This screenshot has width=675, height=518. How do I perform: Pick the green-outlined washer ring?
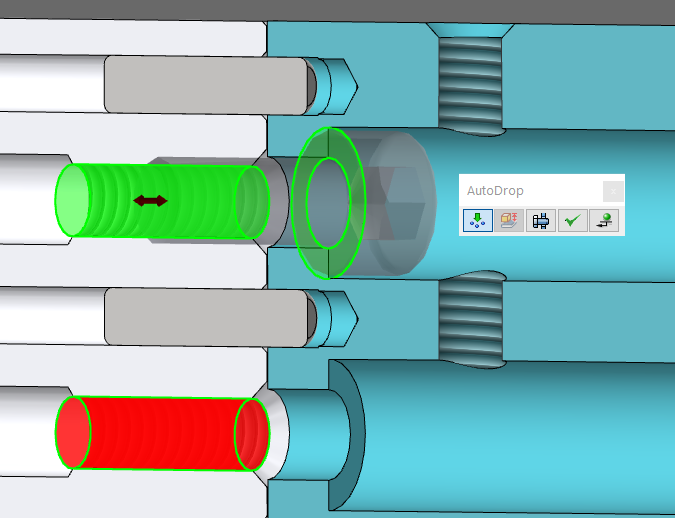coord(328,203)
